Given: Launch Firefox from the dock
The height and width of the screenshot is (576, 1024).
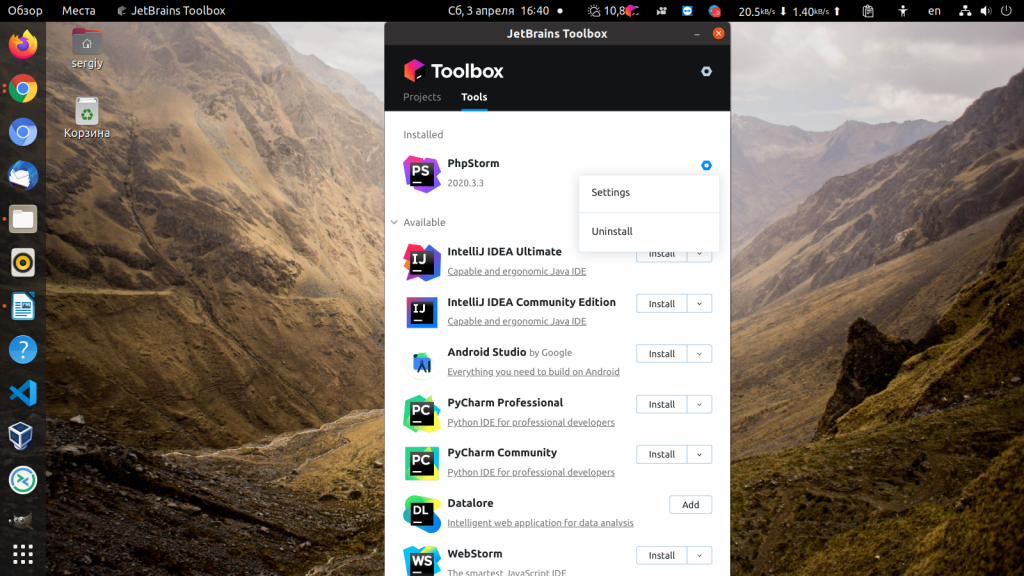Looking at the screenshot, I should [x=23, y=44].
